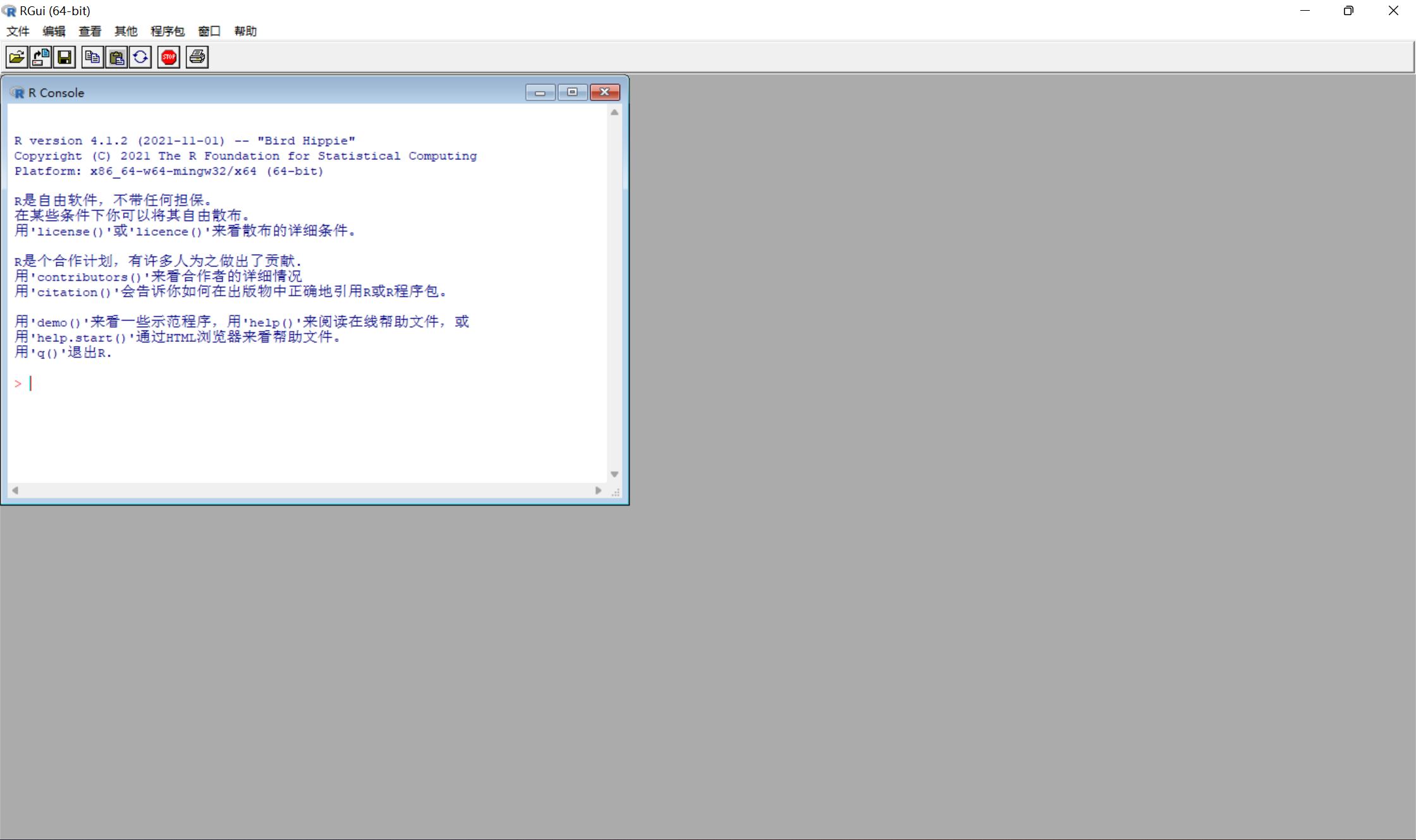Click the console scroll right arrow
Image resolution: width=1416 pixels, height=840 pixels.
click(x=598, y=490)
